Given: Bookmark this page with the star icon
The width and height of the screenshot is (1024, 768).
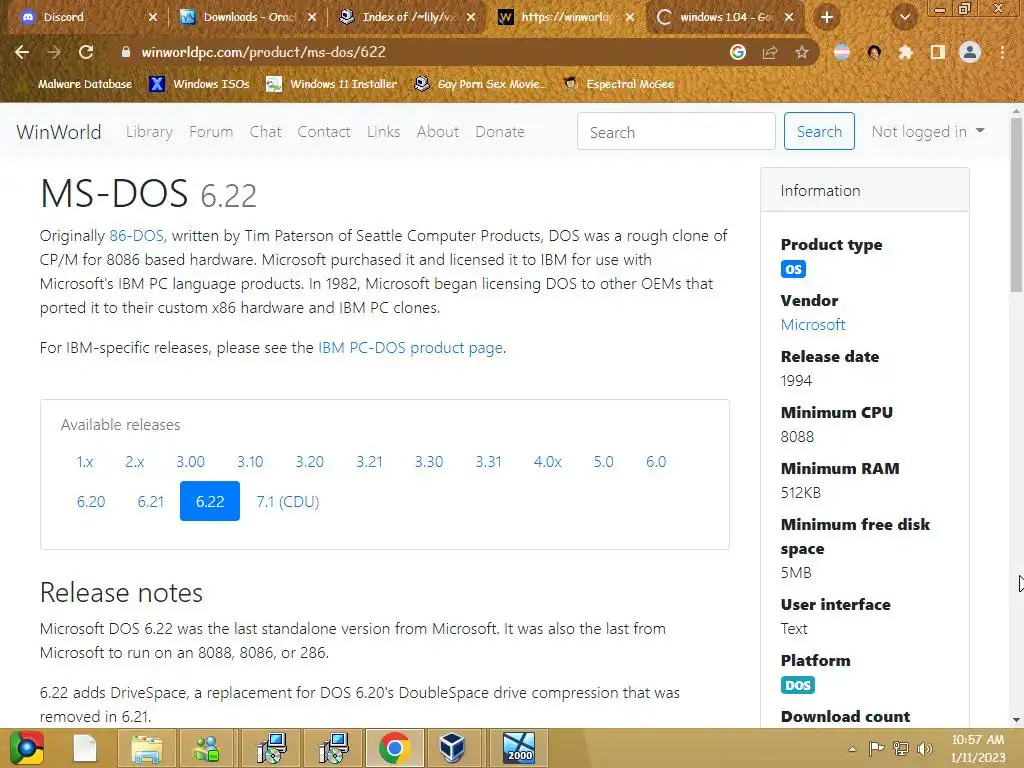Looking at the screenshot, I should click(802, 52).
